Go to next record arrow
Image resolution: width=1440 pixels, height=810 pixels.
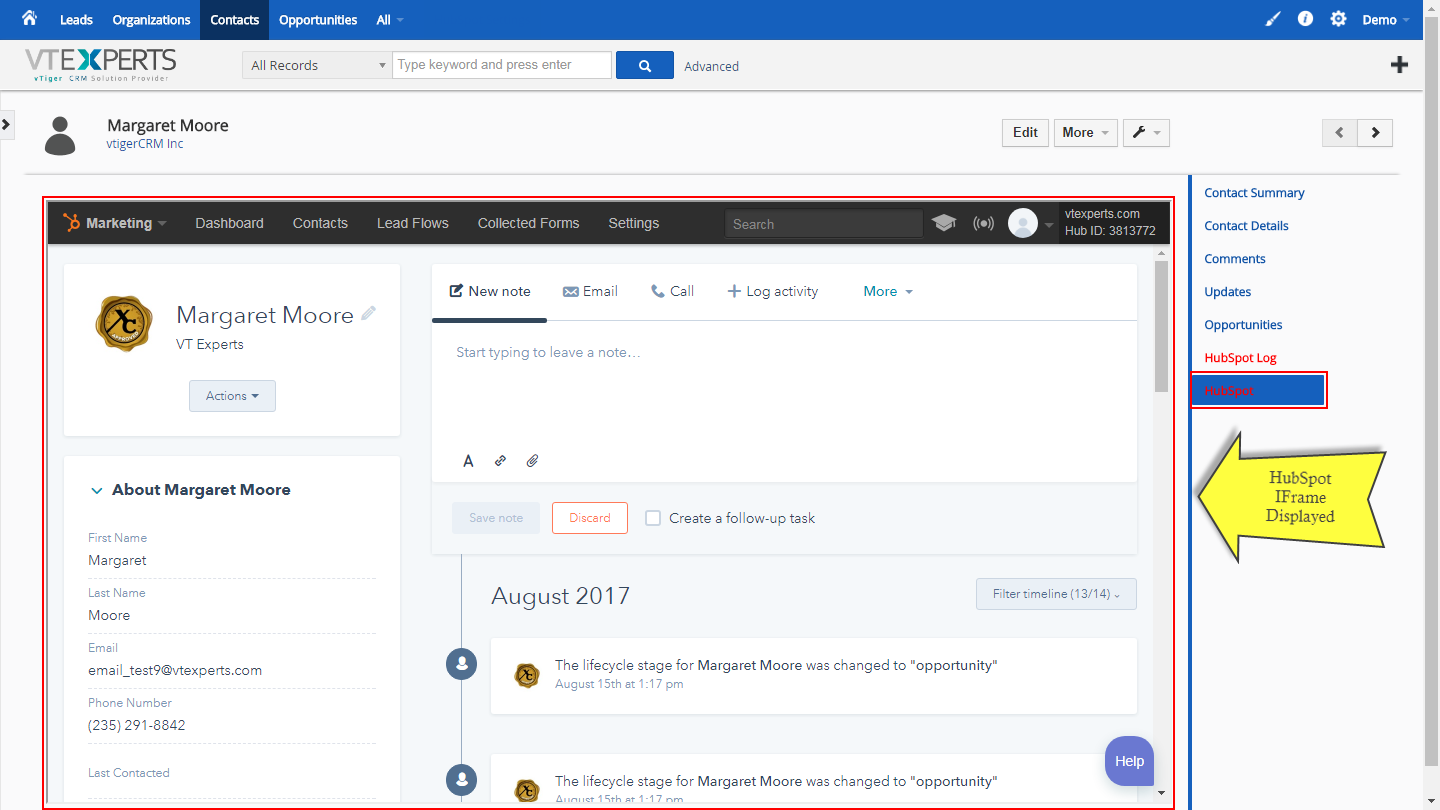pyautogui.click(x=1375, y=132)
